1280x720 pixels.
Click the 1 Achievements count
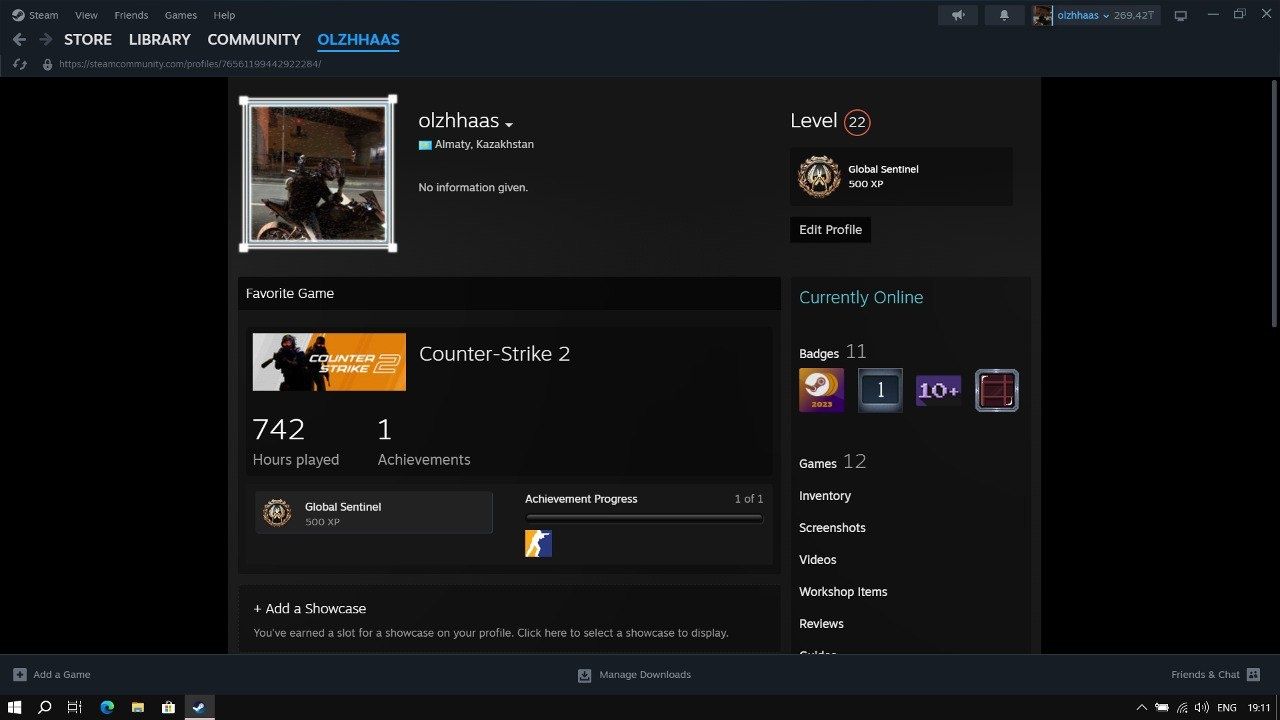[x=424, y=442]
